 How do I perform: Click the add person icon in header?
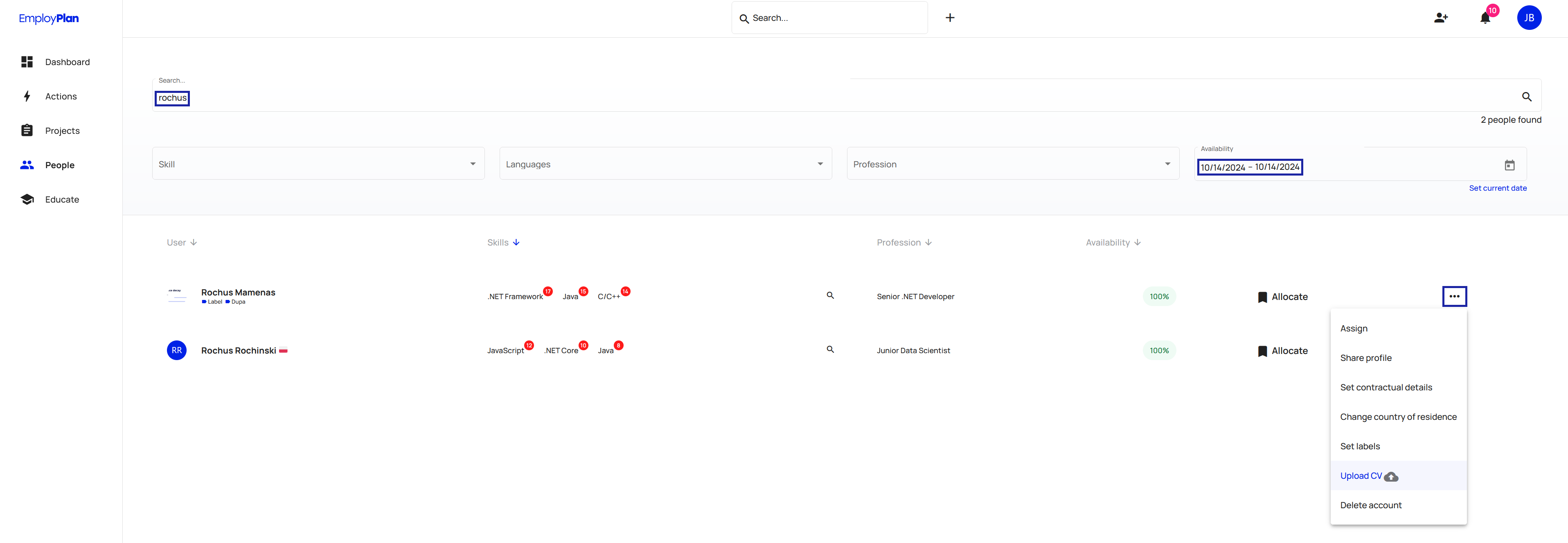tap(1441, 18)
